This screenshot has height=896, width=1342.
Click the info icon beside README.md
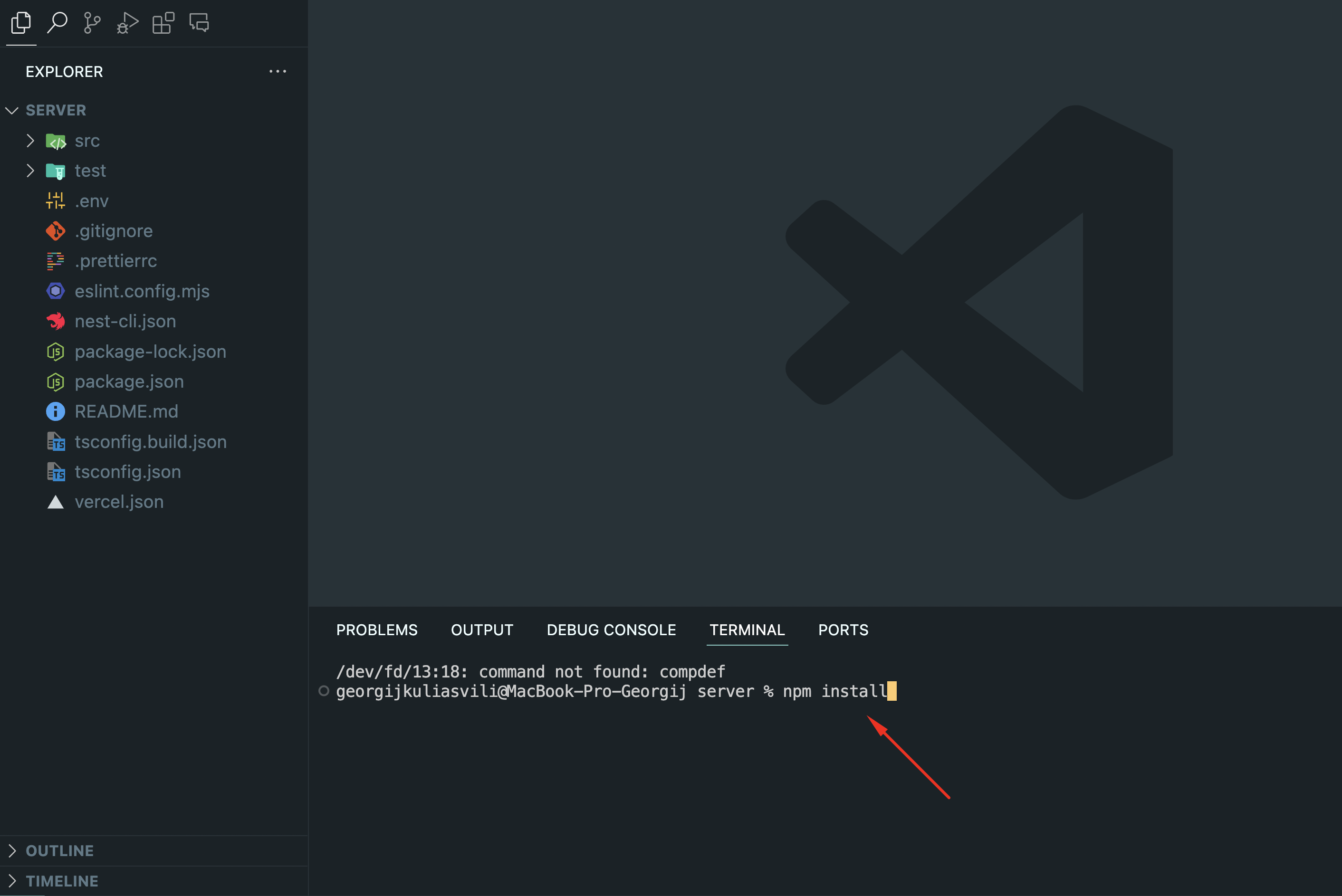56,411
